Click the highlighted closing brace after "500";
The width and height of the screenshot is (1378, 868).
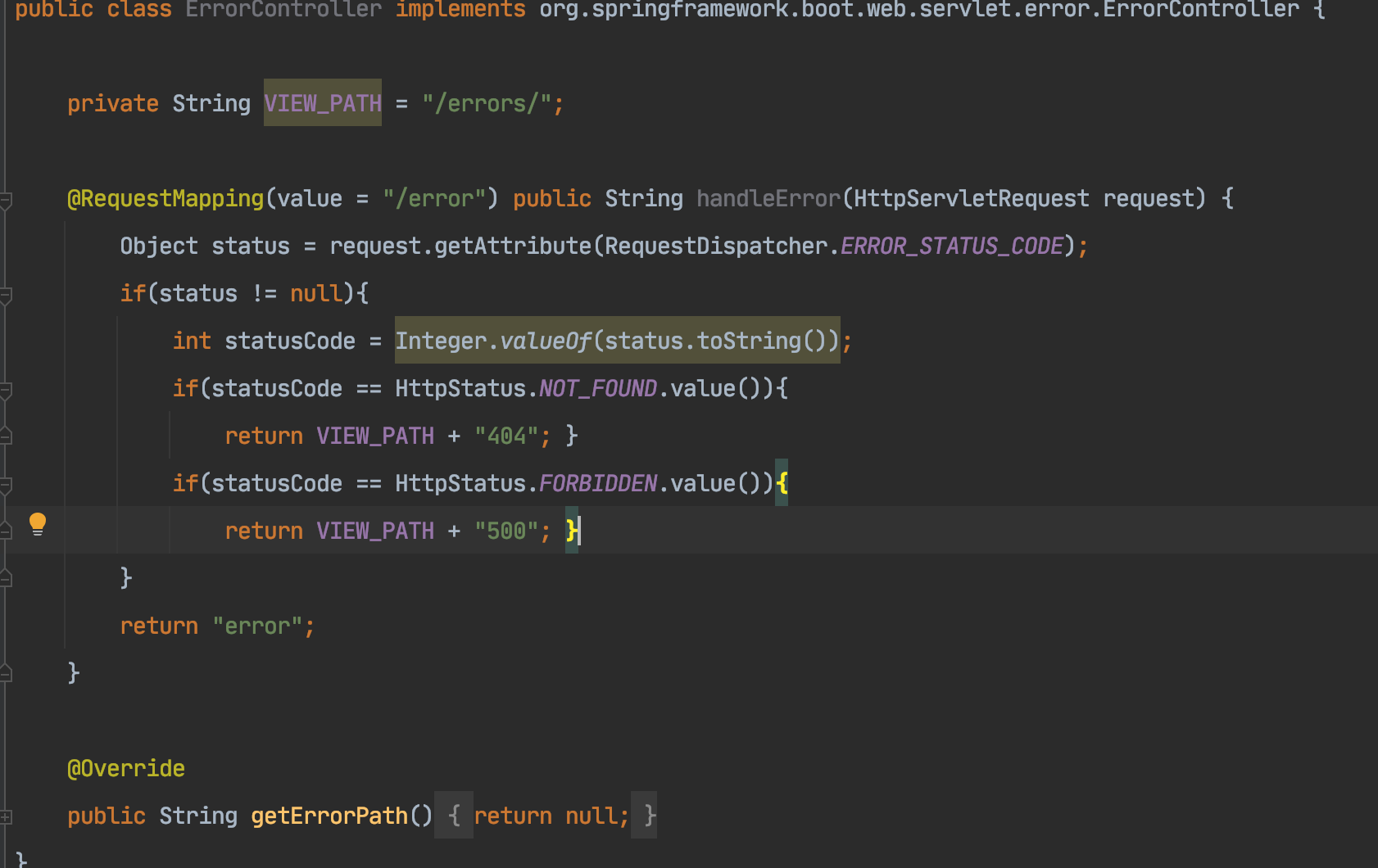(x=572, y=531)
